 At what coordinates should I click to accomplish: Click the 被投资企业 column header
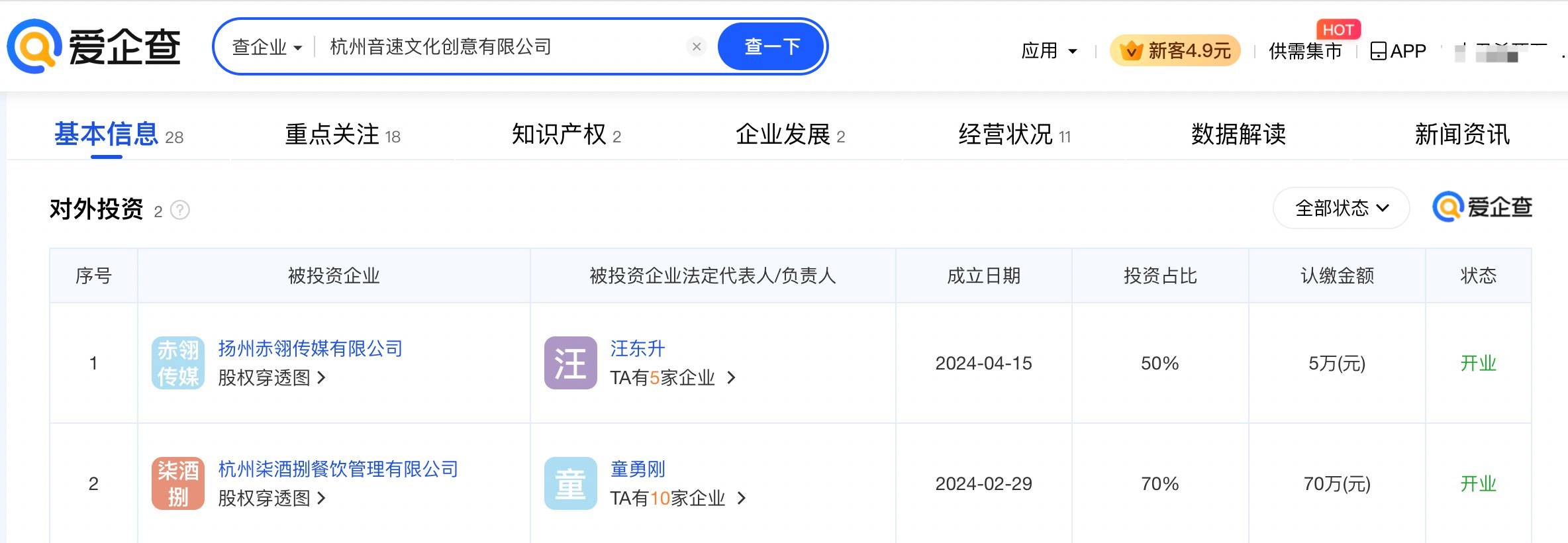334,275
